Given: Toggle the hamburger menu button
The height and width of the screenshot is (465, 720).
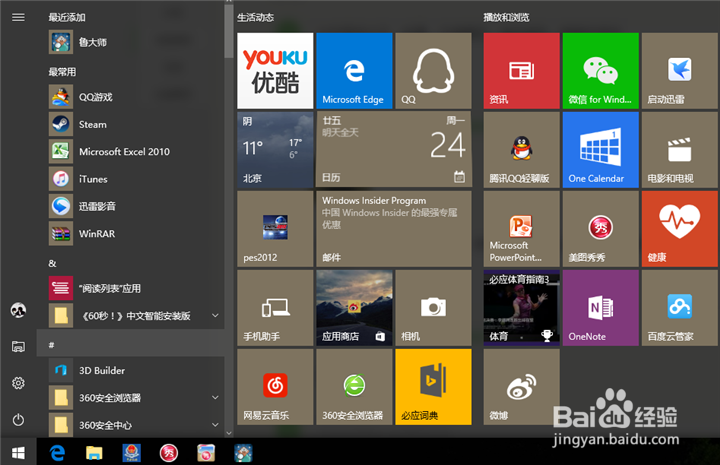Looking at the screenshot, I should tap(18, 17).
